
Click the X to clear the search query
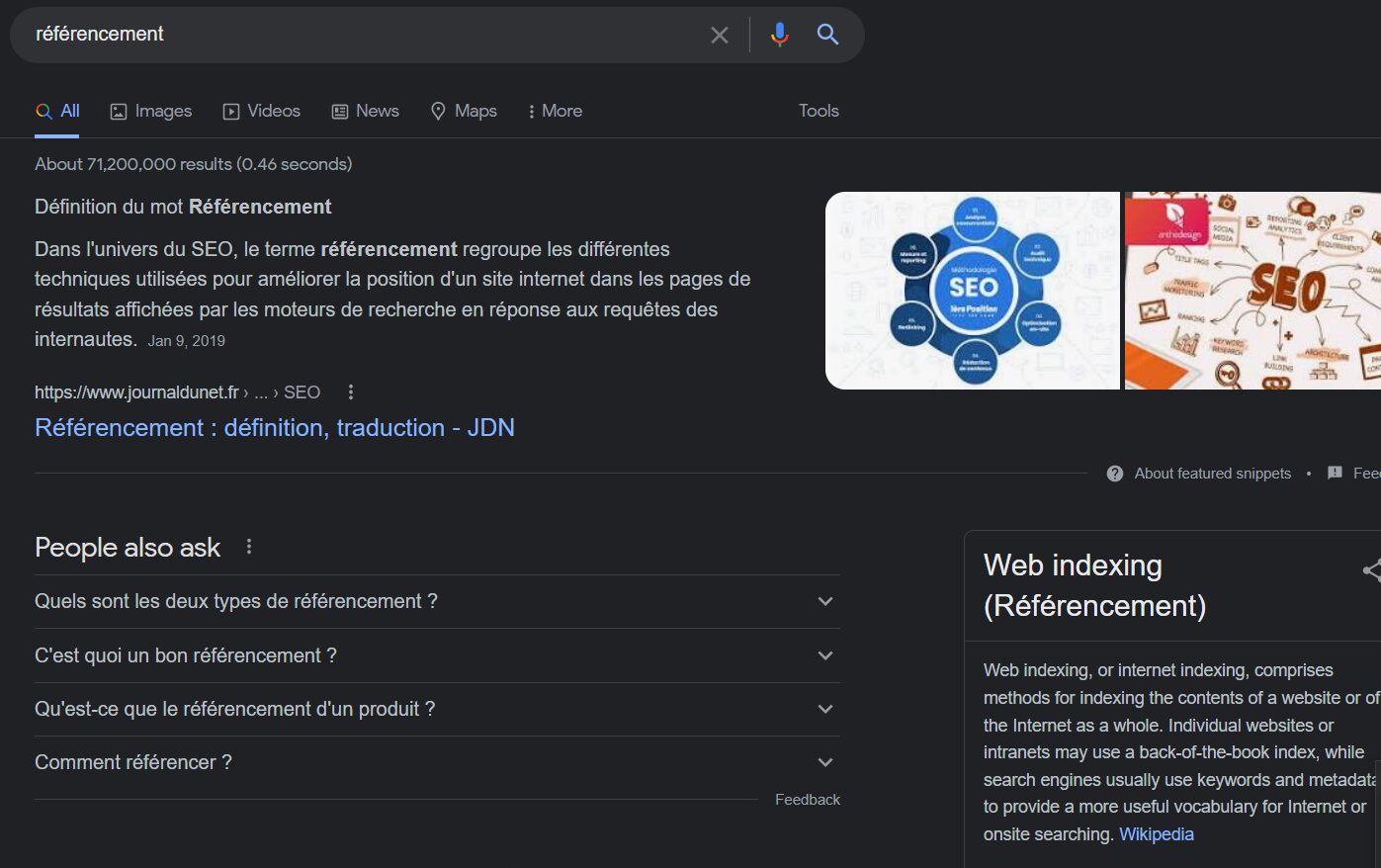[720, 35]
